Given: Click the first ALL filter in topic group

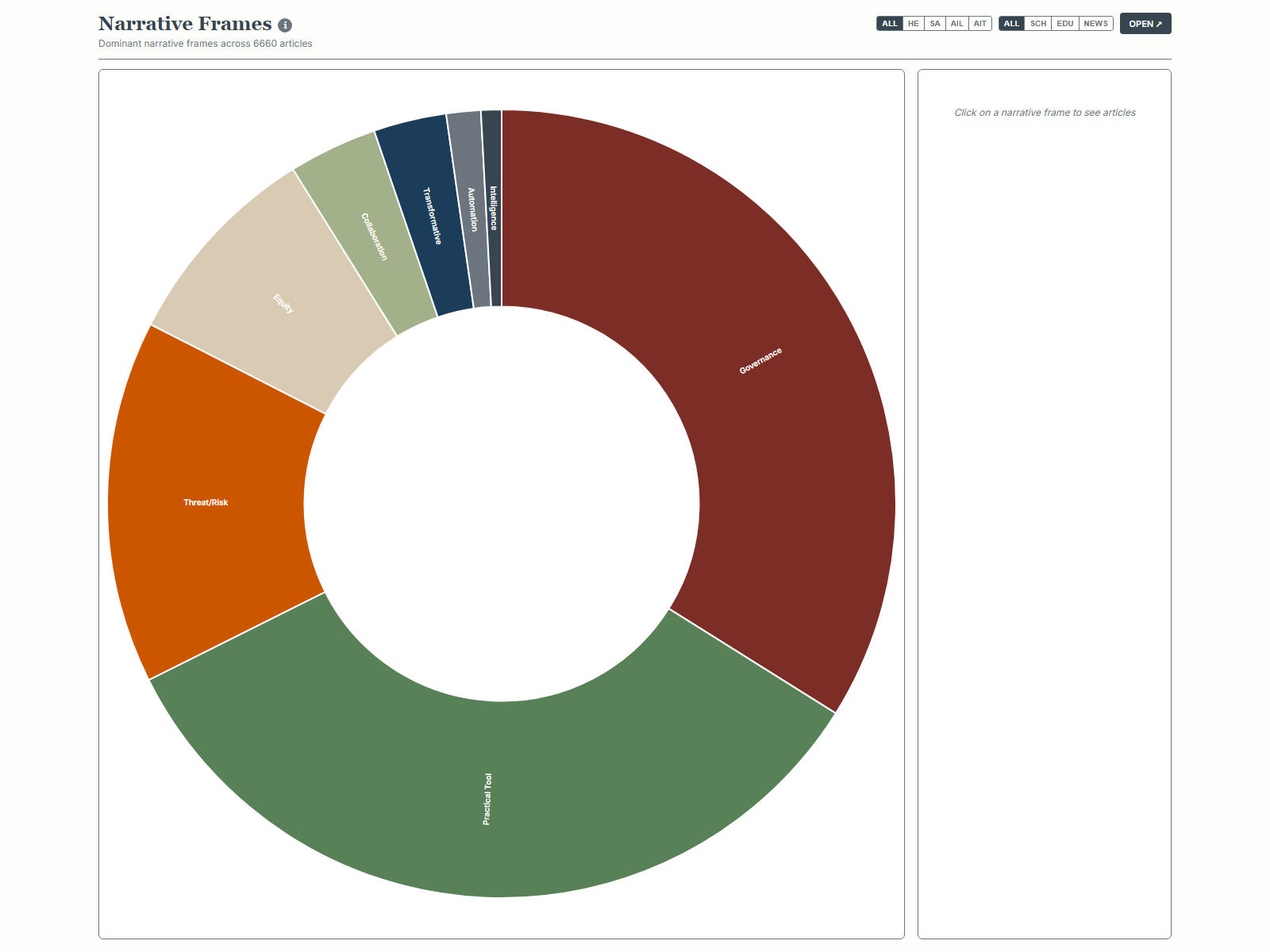Looking at the screenshot, I should (x=890, y=24).
